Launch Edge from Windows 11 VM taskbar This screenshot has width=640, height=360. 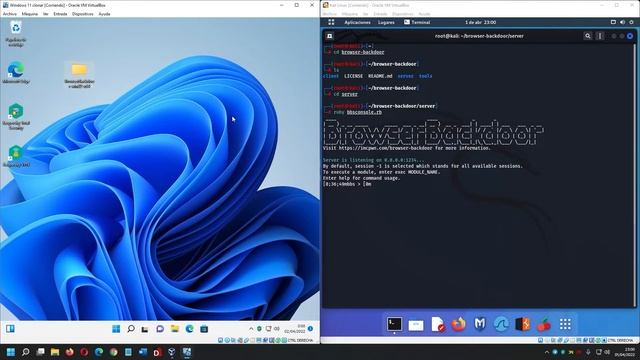pos(189,329)
